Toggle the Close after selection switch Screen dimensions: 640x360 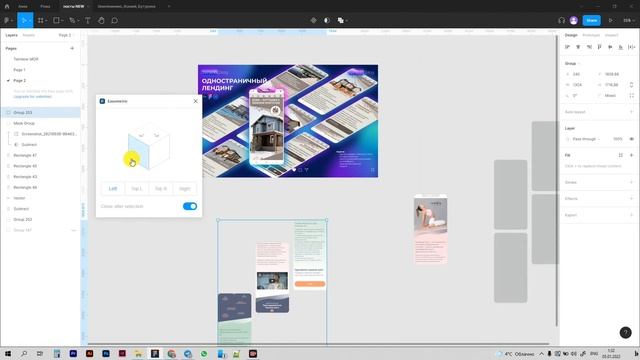pyautogui.click(x=190, y=206)
